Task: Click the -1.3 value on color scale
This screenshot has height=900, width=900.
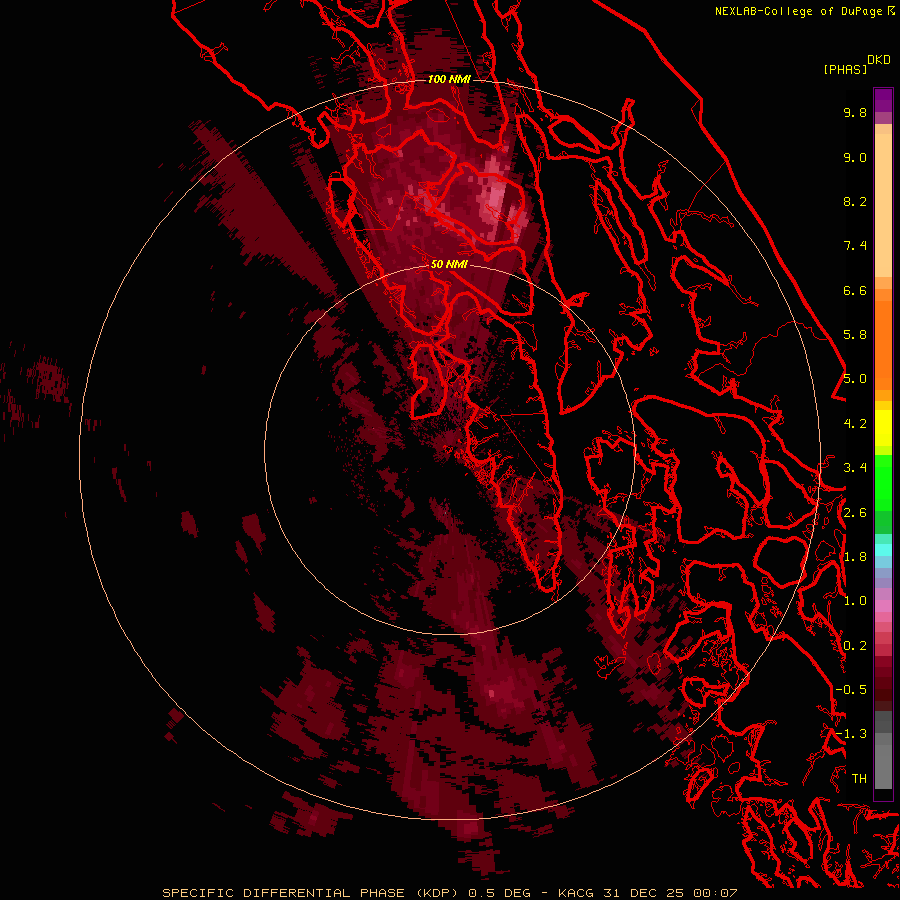Action: coord(851,734)
